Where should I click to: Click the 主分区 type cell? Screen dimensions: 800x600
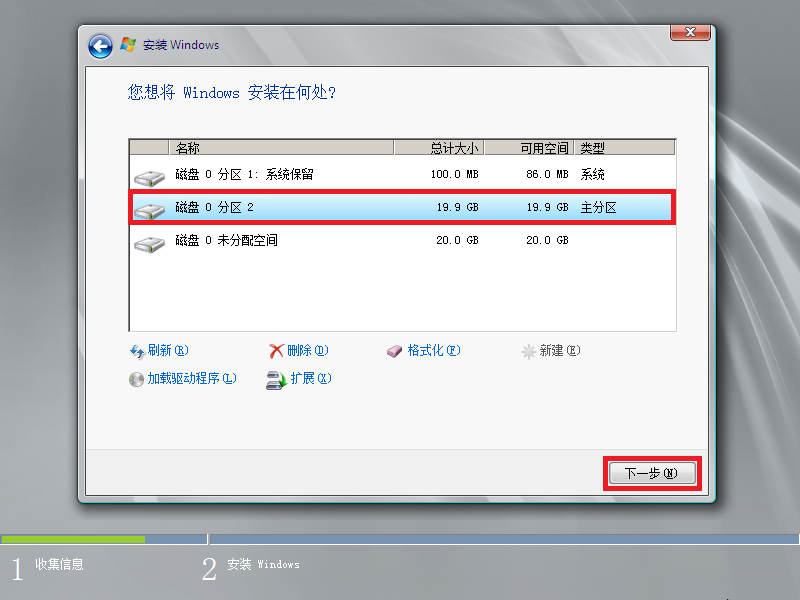click(598, 207)
